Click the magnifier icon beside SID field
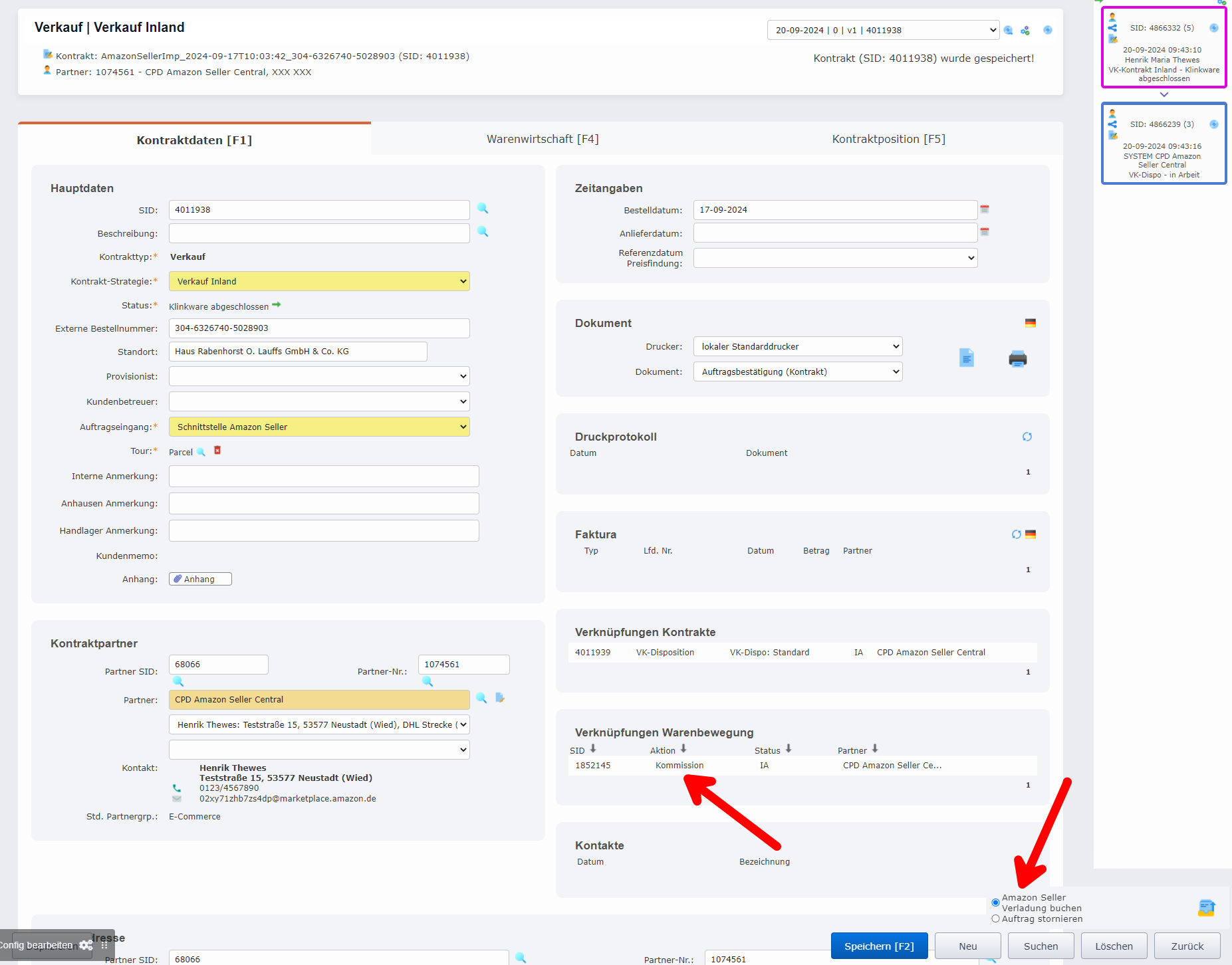The image size is (1232, 965). click(483, 209)
